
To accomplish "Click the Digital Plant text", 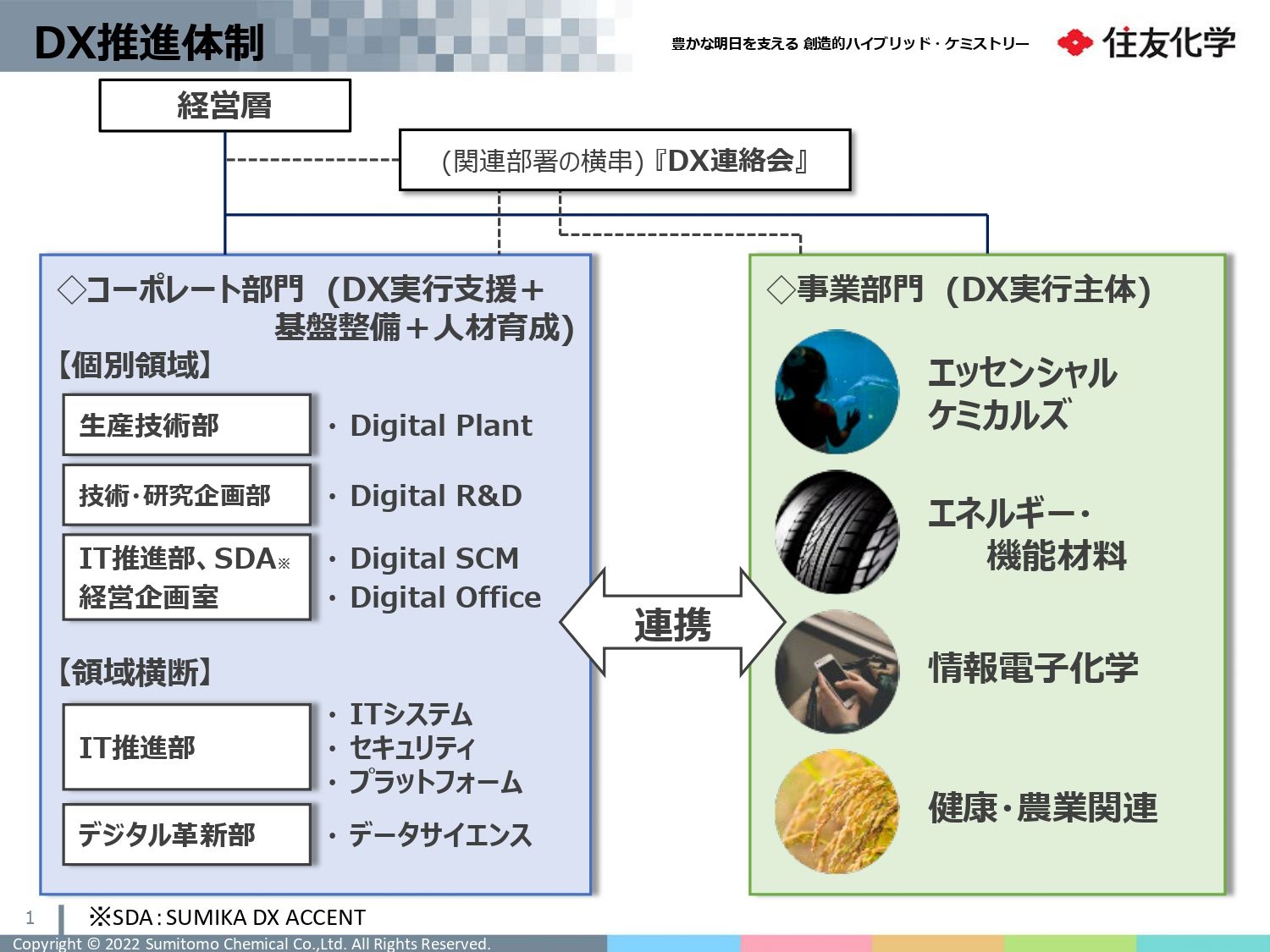I will pyautogui.click(x=440, y=426).
